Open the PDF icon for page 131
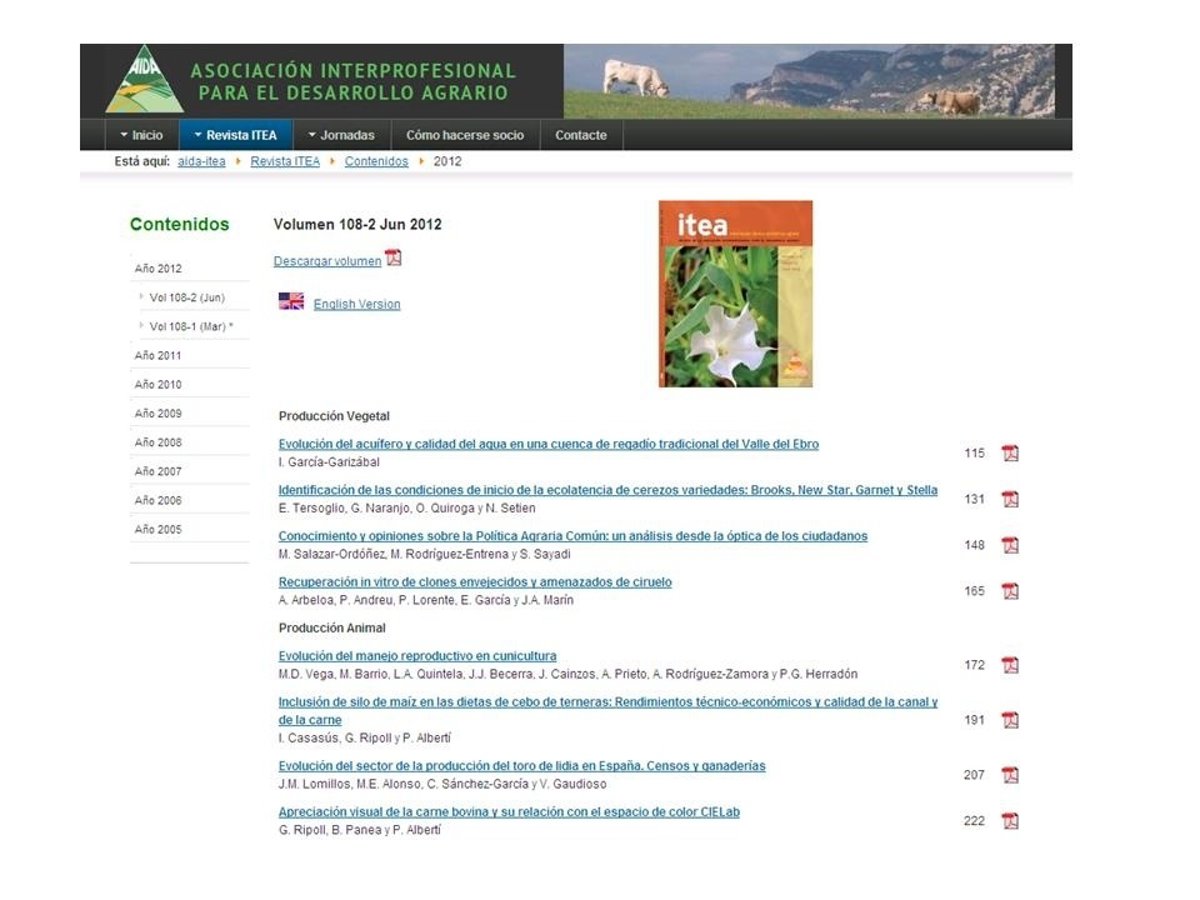 click(1010, 499)
